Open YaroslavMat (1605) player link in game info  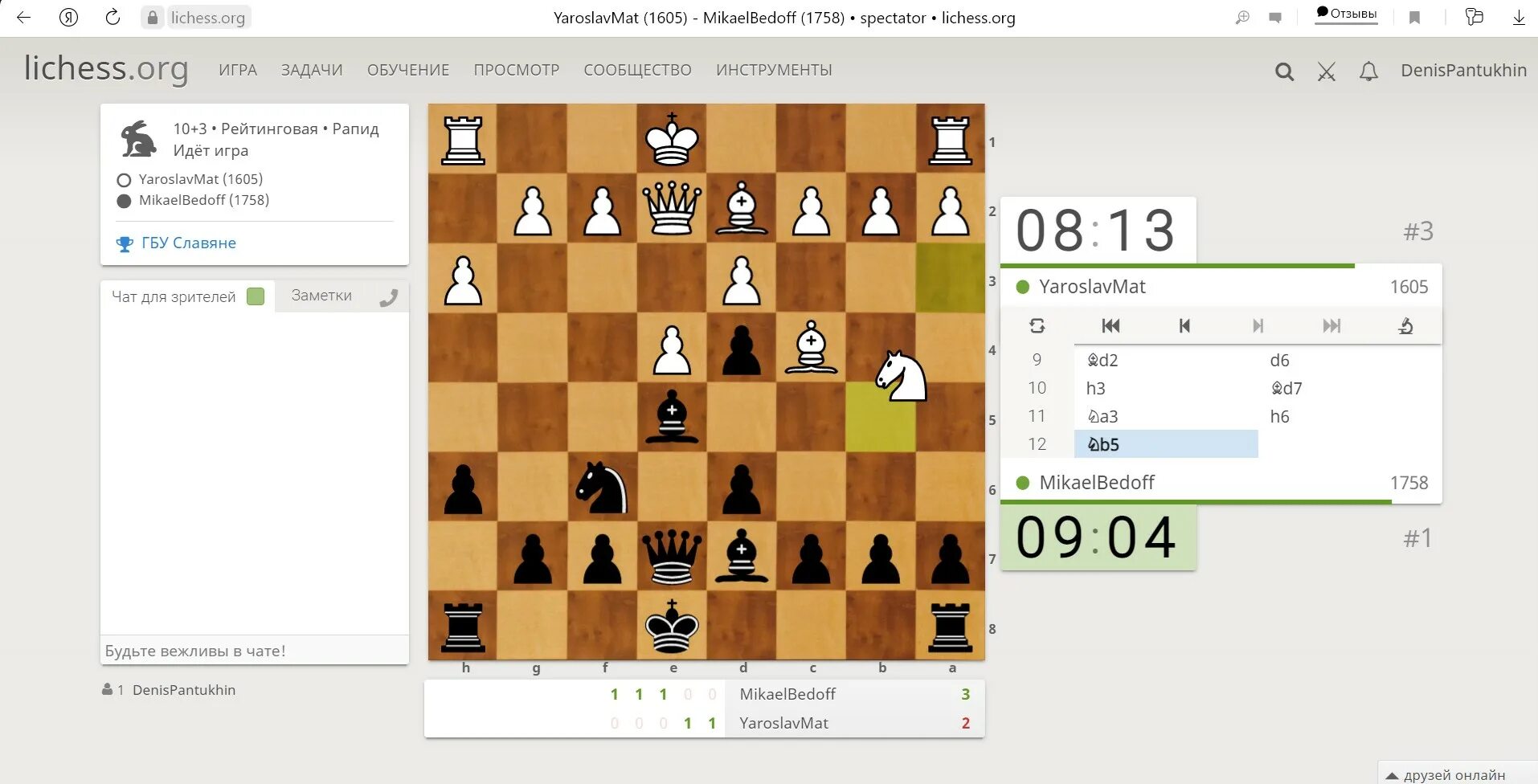200,179
